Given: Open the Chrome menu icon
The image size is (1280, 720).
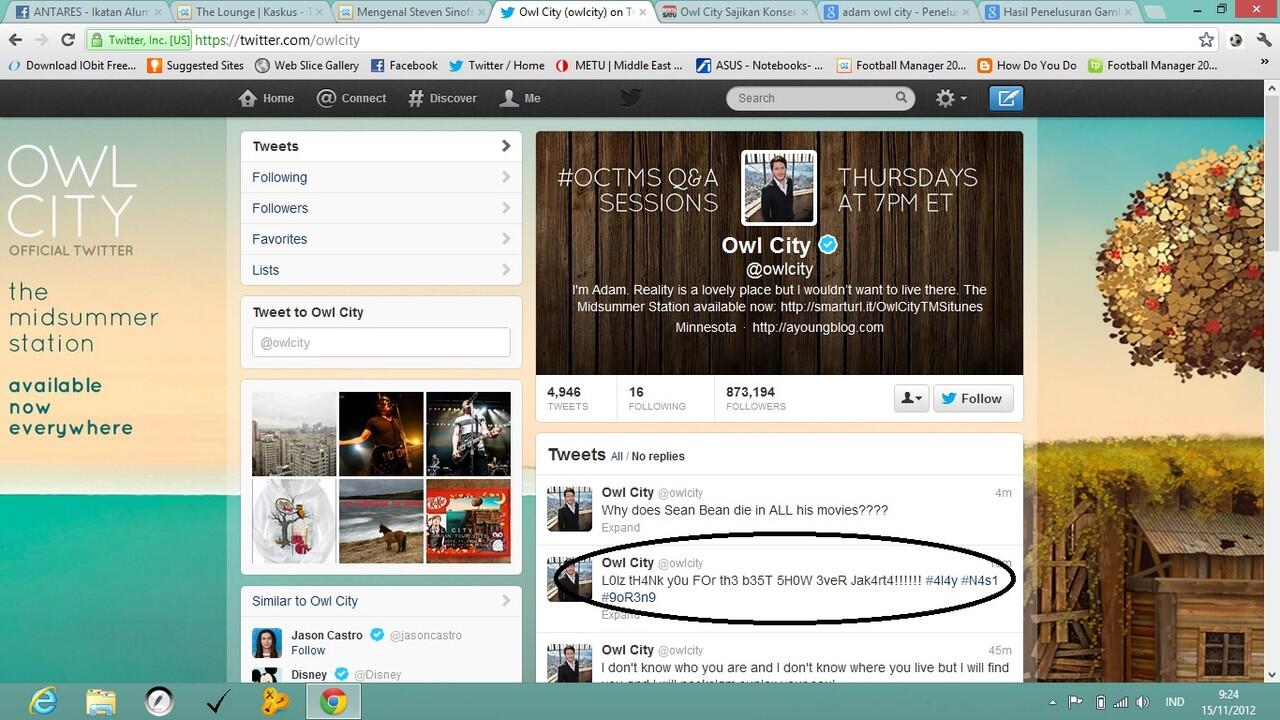Looking at the screenshot, I should (1263, 40).
